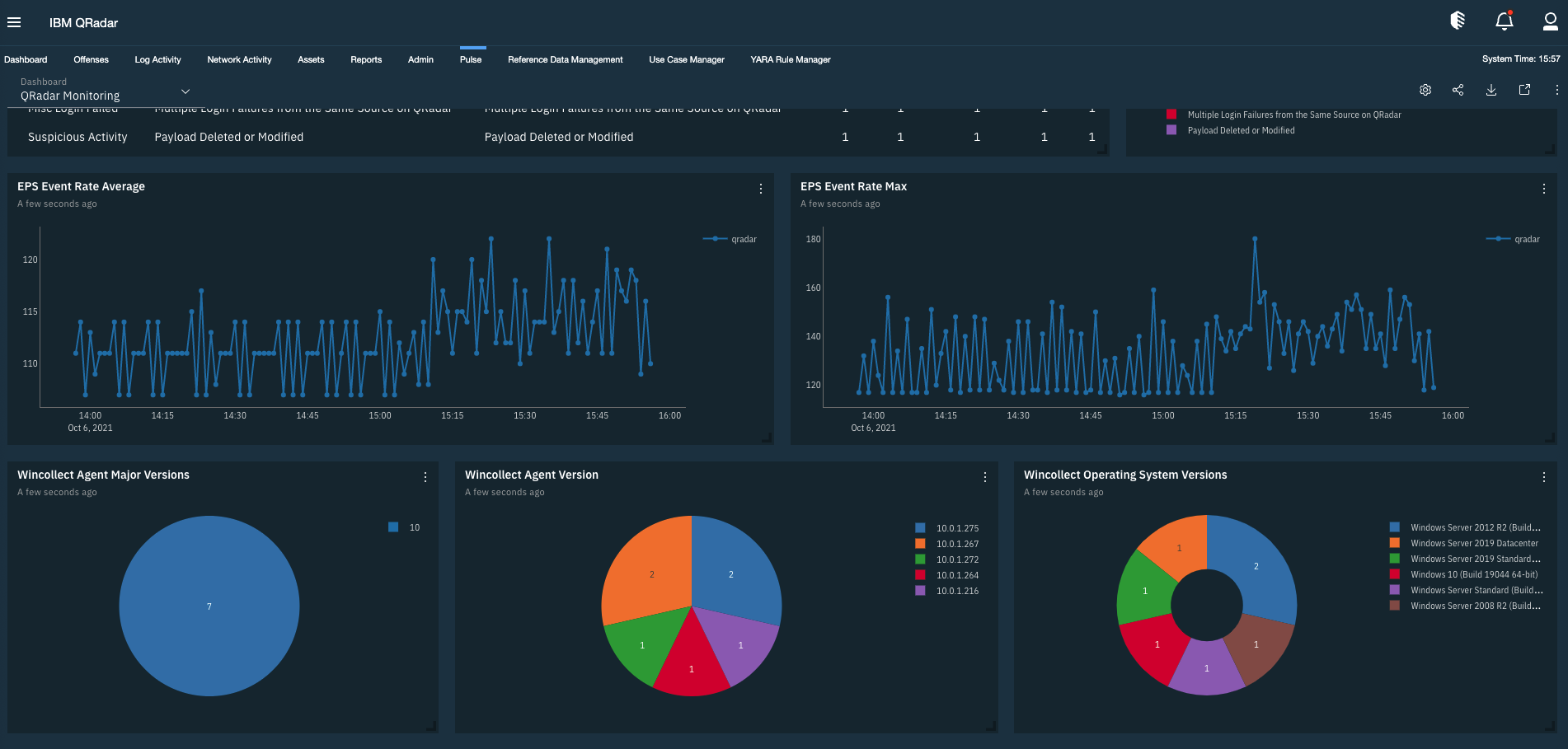Go to the Log Activity section

coord(157,59)
